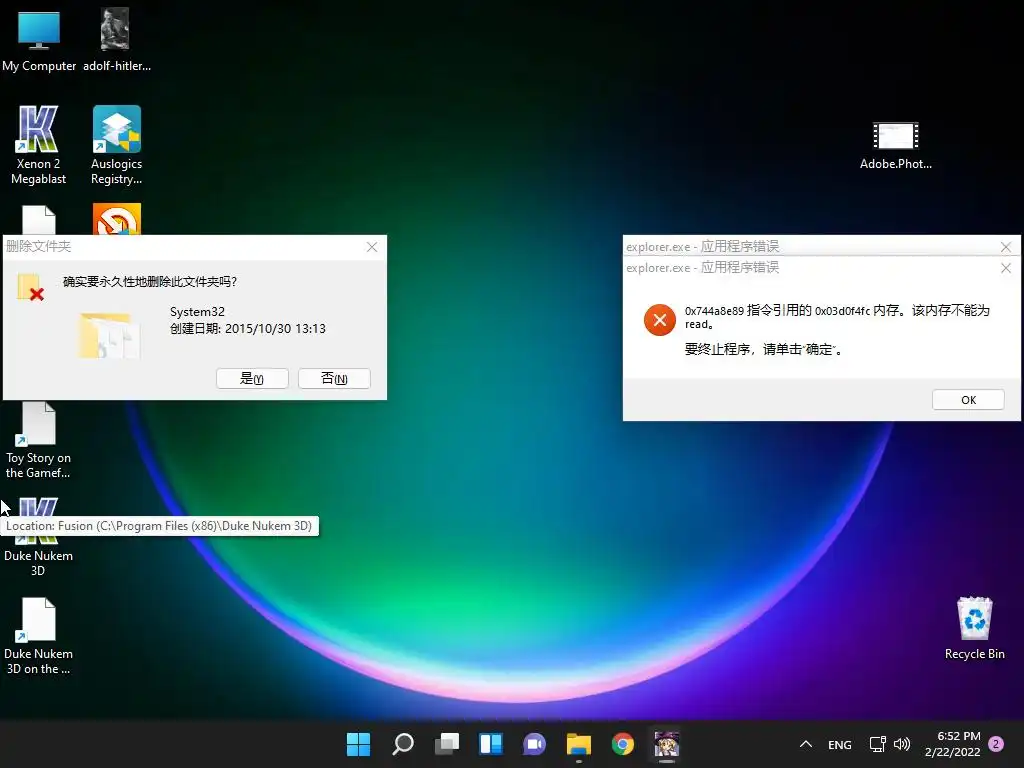Open File Explorer from the taskbar
Viewport: 1024px width, 768px height.
(x=579, y=744)
